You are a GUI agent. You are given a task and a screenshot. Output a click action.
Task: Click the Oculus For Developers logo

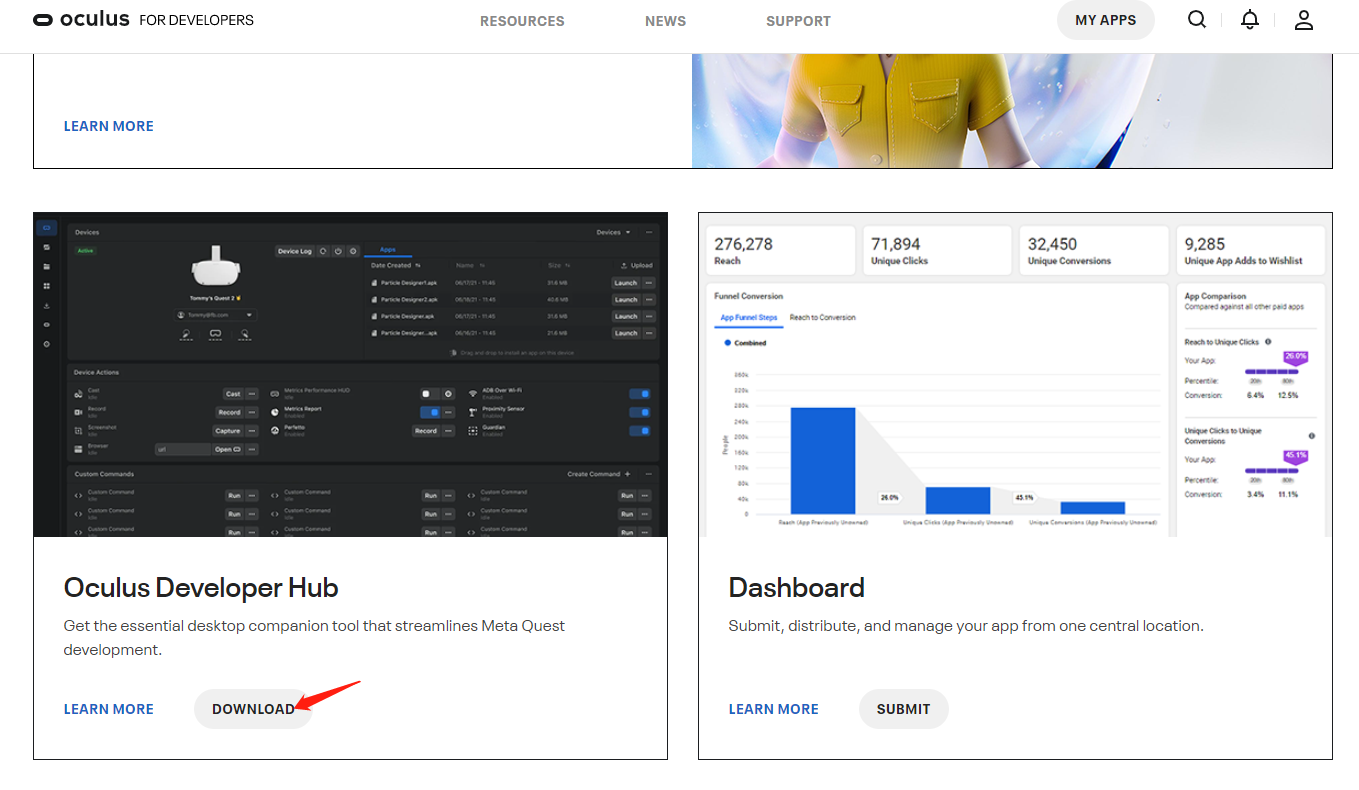[143, 20]
